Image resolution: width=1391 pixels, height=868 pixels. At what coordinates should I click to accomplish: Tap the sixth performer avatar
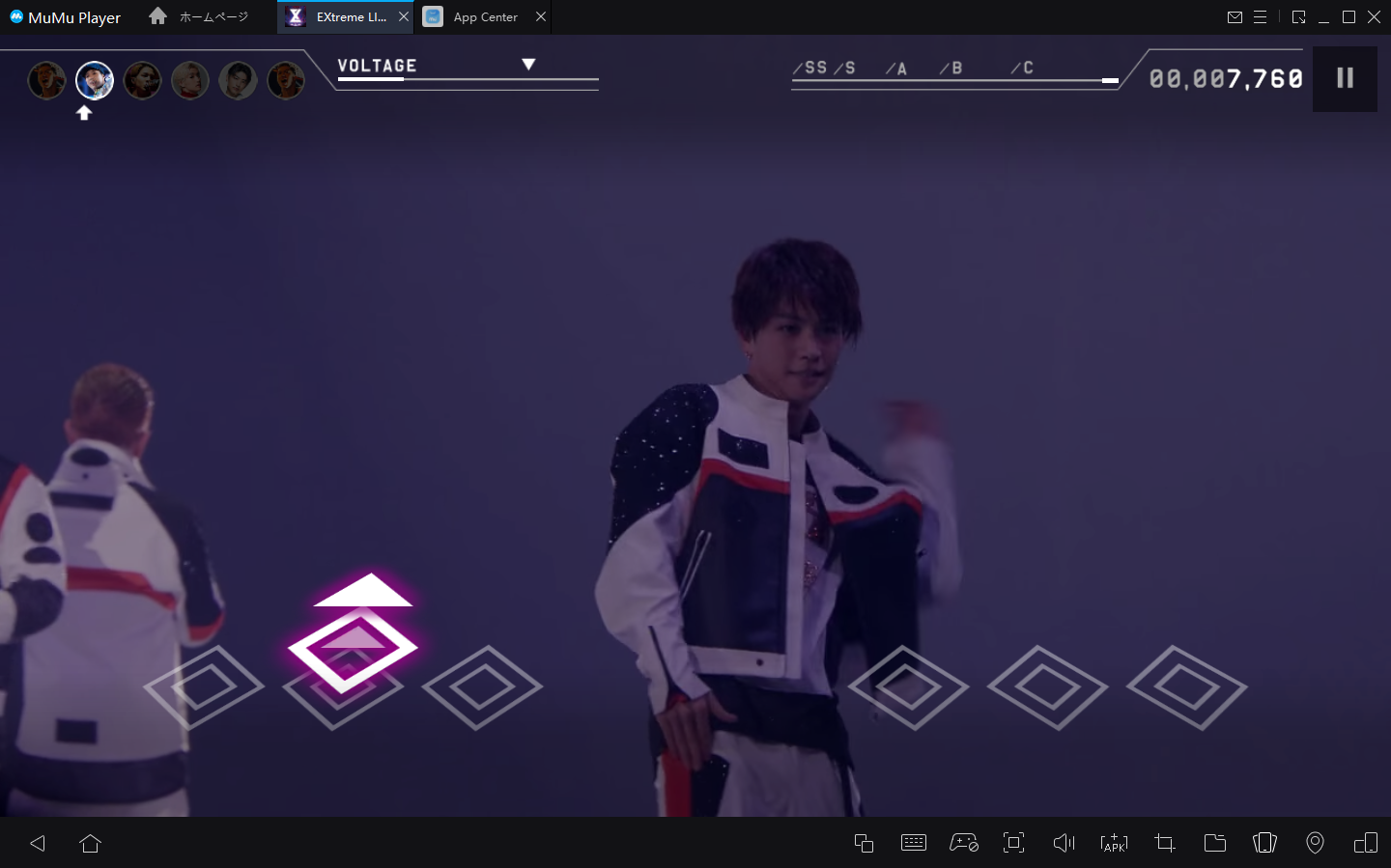tap(286, 80)
